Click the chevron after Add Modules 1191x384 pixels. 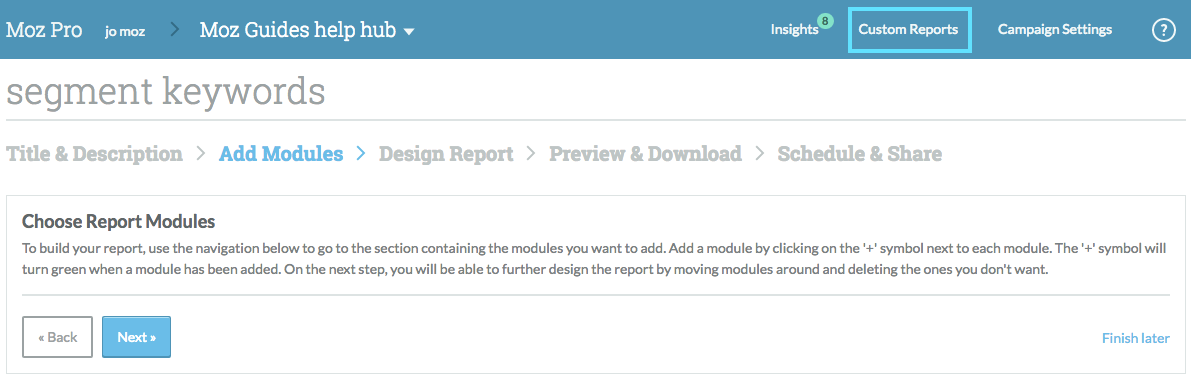362,154
